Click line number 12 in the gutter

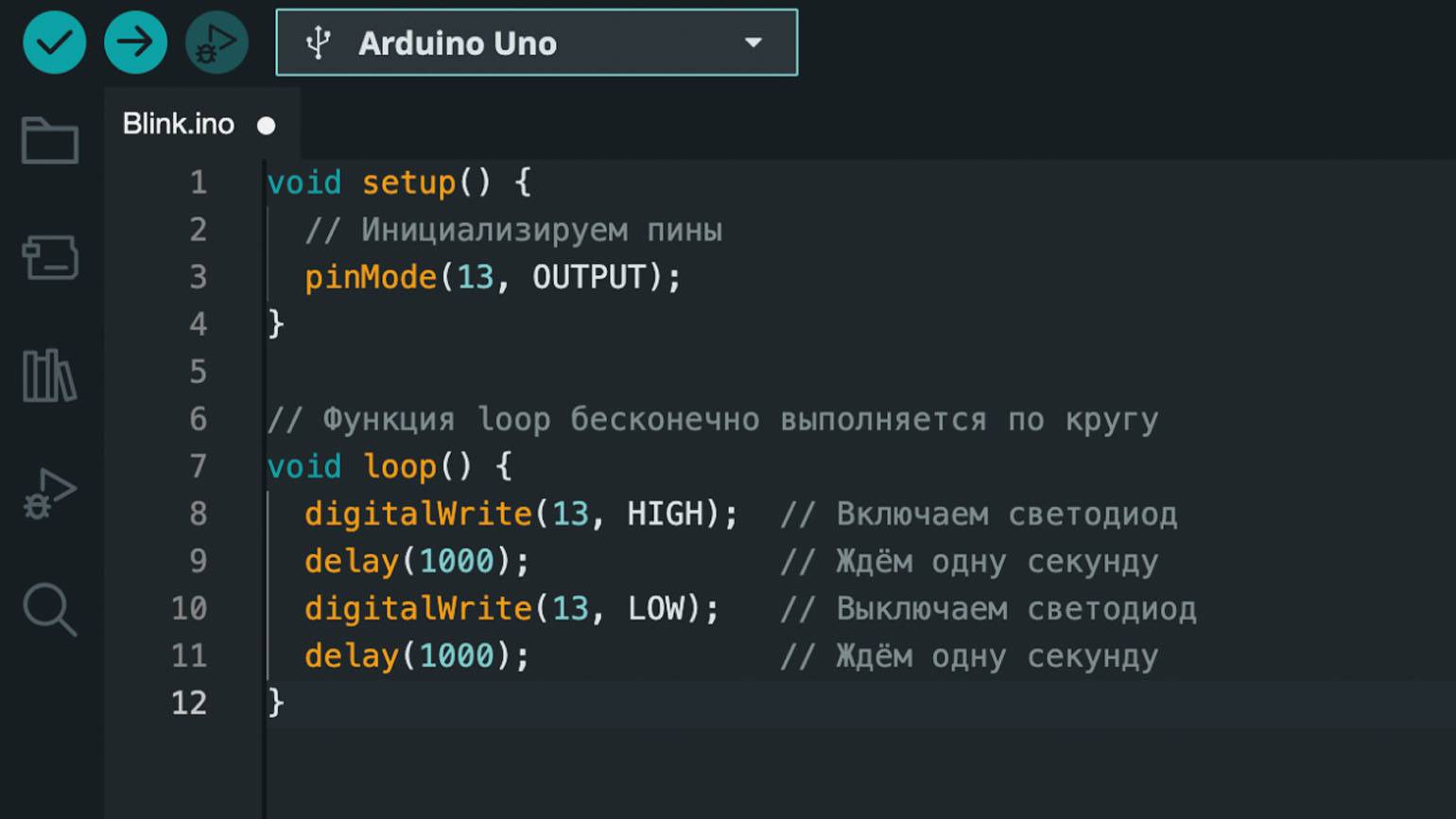click(x=189, y=703)
